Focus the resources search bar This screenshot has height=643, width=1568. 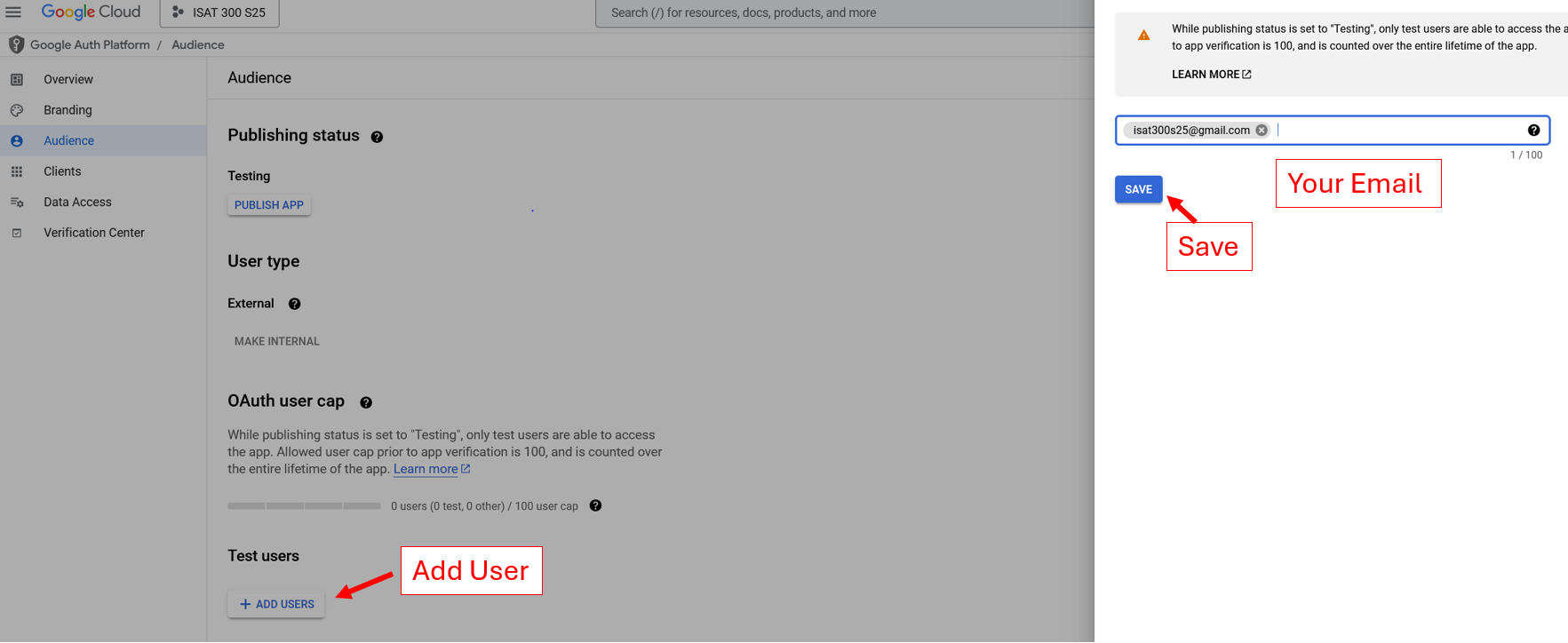pyautogui.click(x=844, y=12)
